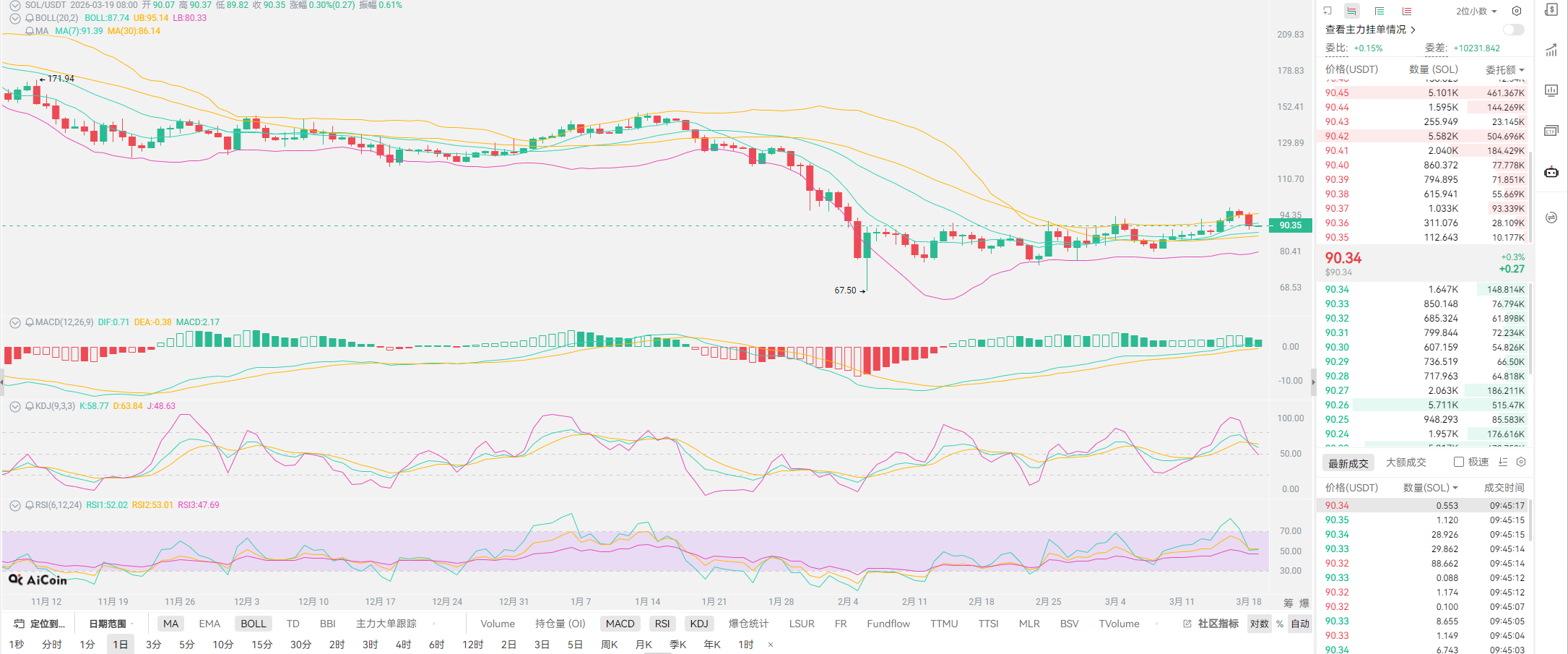The width and height of the screenshot is (1568, 654).
Task: Click the 定位到... locate button
Action: (40, 624)
